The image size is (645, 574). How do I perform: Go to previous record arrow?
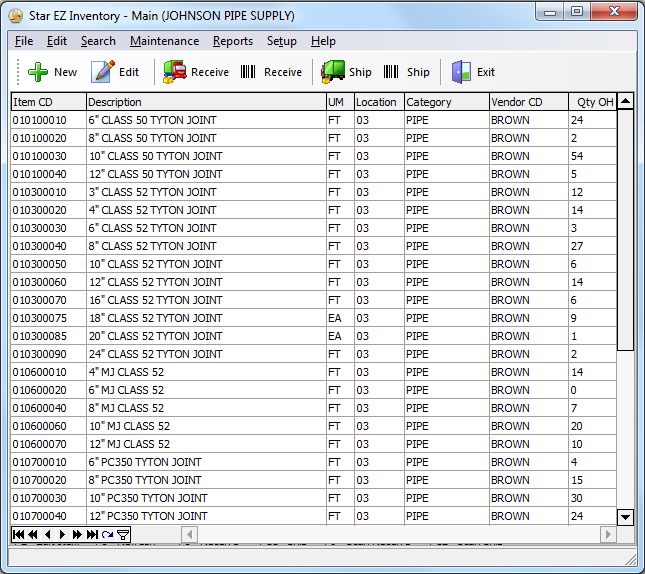[x=48, y=534]
